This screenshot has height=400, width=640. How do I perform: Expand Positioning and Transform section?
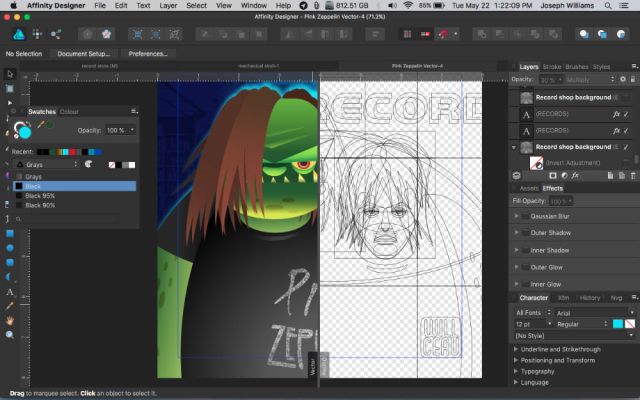point(516,360)
